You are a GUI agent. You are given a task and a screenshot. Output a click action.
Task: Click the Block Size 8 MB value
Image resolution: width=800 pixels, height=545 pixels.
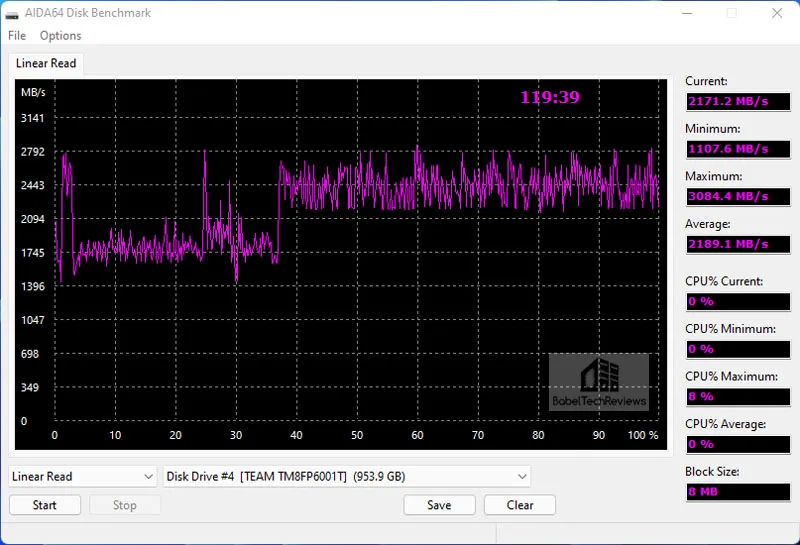point(738,491)
